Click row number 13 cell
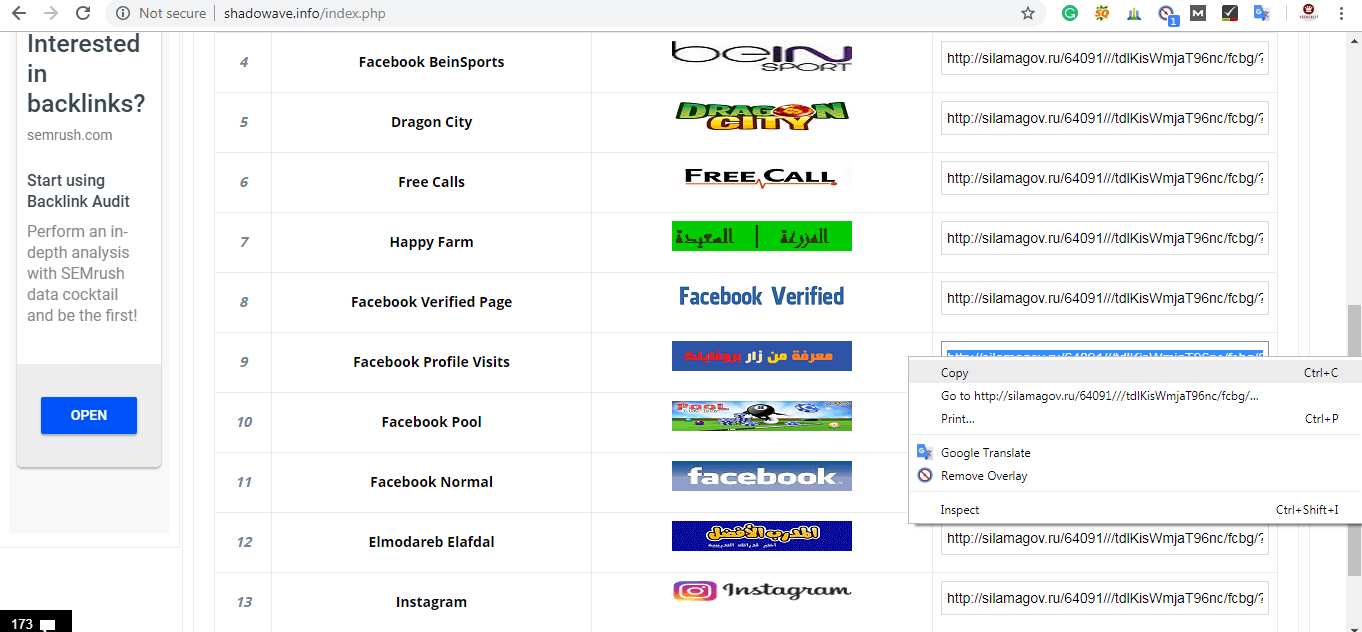Screen dimensions: 1362x632 tap(243, 602)
